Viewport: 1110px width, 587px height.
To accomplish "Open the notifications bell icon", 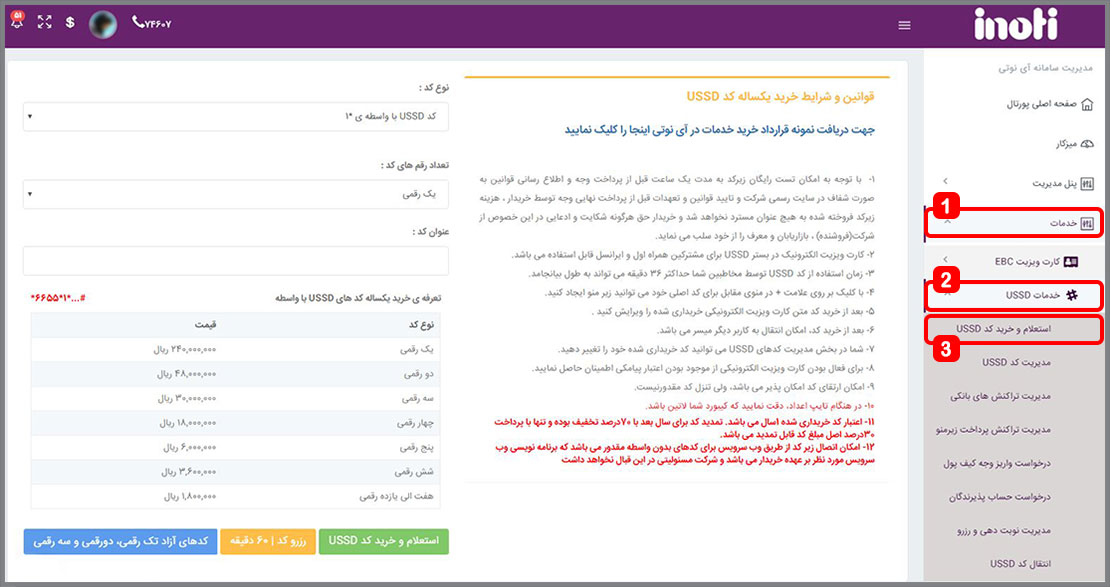I will (17, 22).
